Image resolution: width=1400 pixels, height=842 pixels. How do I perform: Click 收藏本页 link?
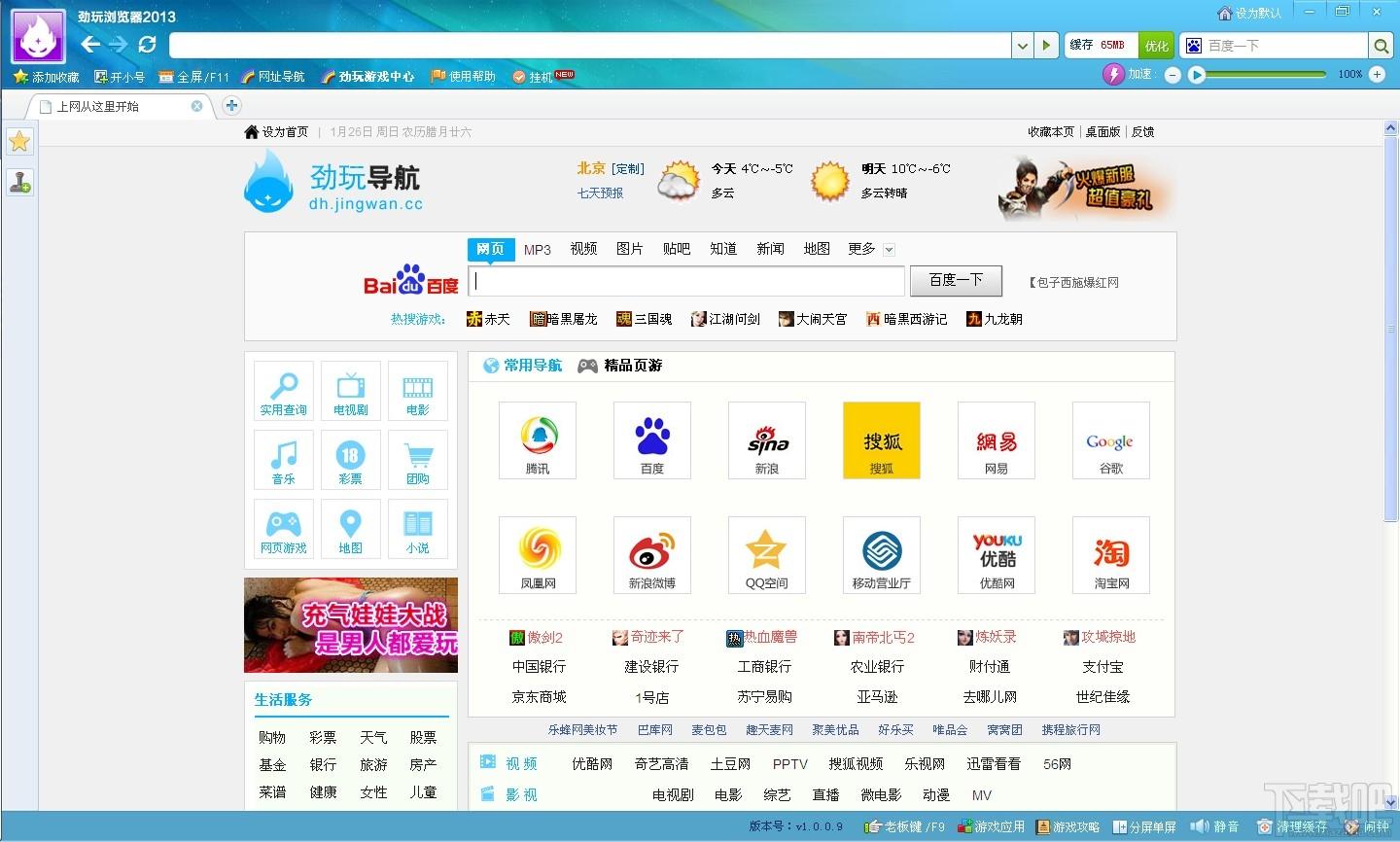click(1051, 131)
